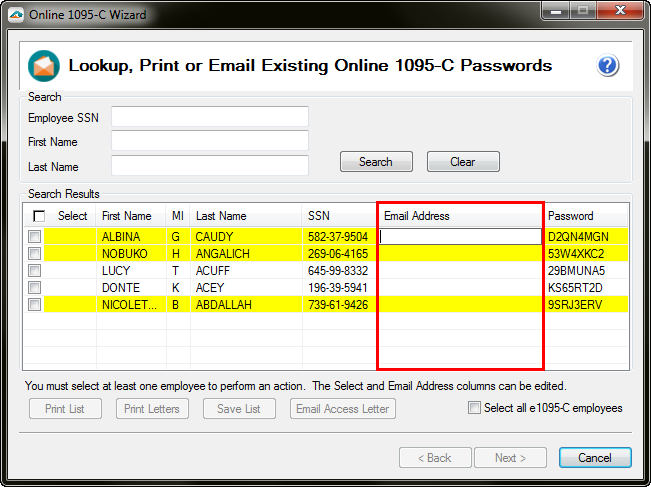Close the Online 1095-C Wizard window
Image resolution: width=651 pixels, height=487 pixels.
point(620,11)
